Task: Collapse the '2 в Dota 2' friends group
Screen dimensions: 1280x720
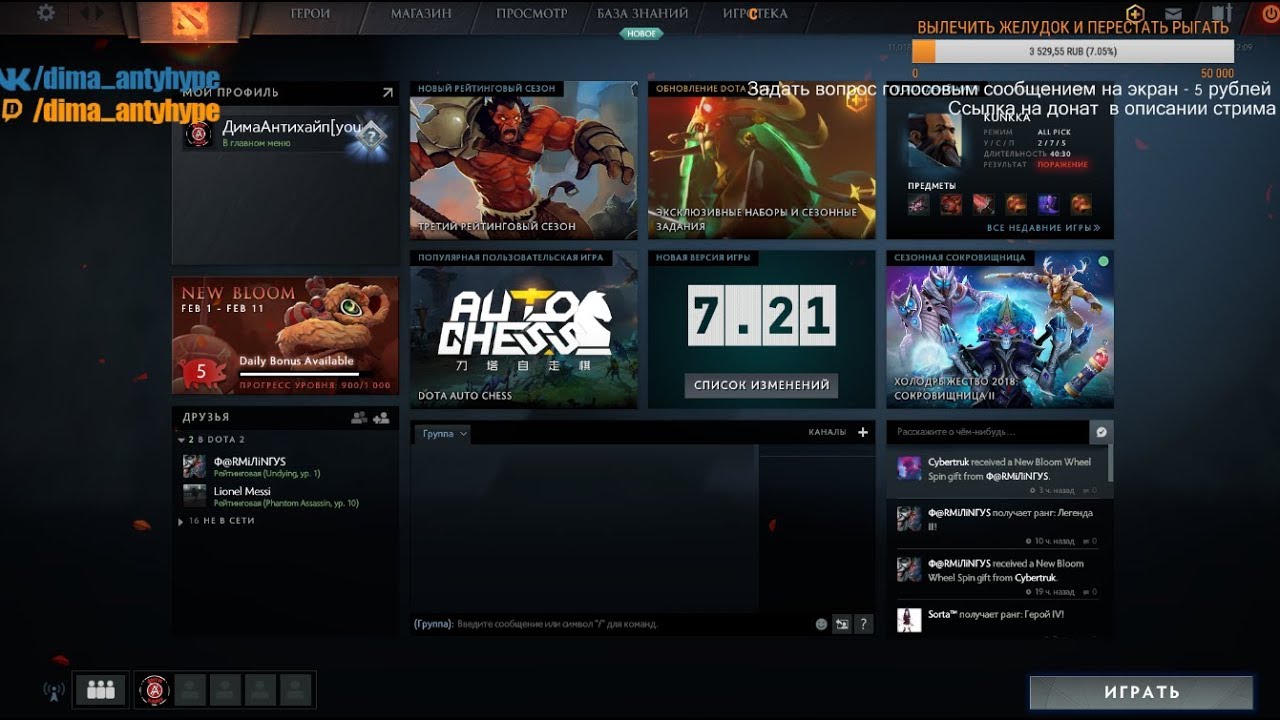Action: tap(180, 440)
